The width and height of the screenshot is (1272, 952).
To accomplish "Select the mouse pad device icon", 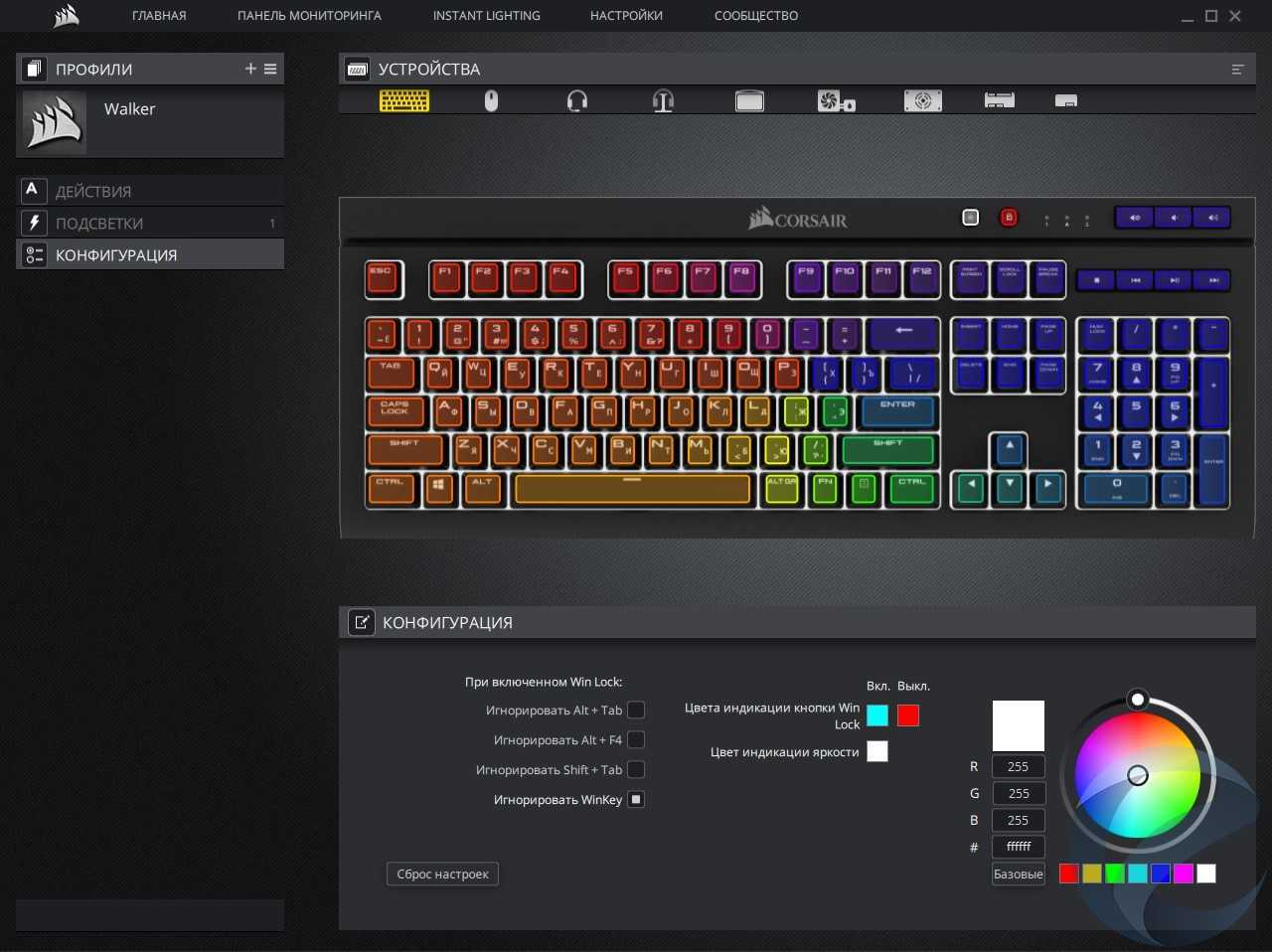I will pos(749,100).
